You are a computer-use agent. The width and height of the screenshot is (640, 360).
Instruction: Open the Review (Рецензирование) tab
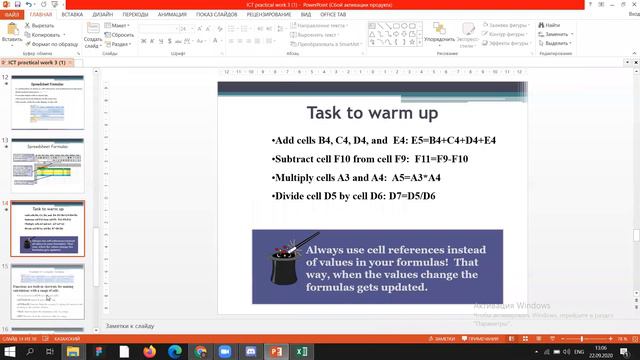(269, 14)
